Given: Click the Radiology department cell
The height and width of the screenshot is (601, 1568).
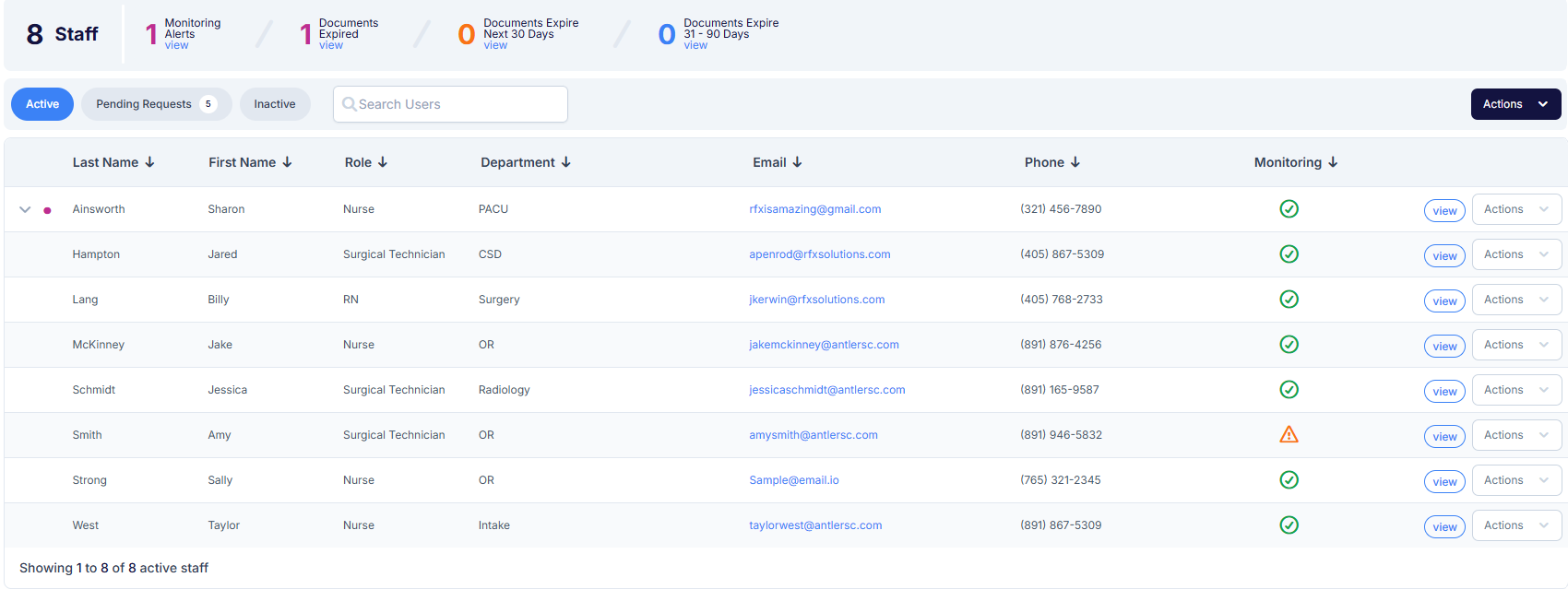Looking at the screenshot, I should tap(504, 390).
